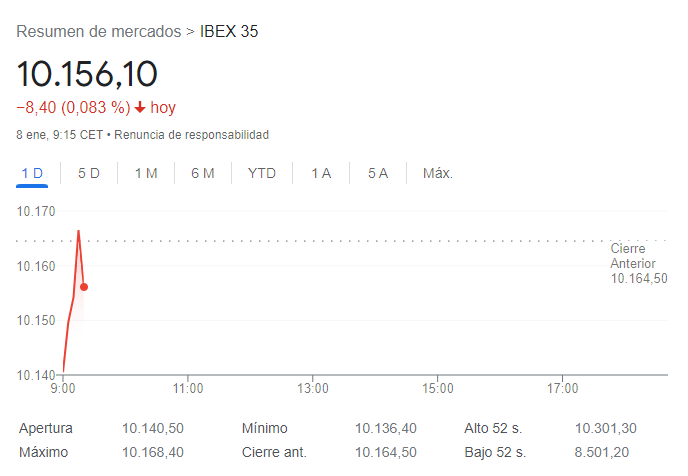Image resolution: width=688 pixels, height=476 pixels.
Task: Switch to the 1 D chart tab
Action: click(32, 173)
